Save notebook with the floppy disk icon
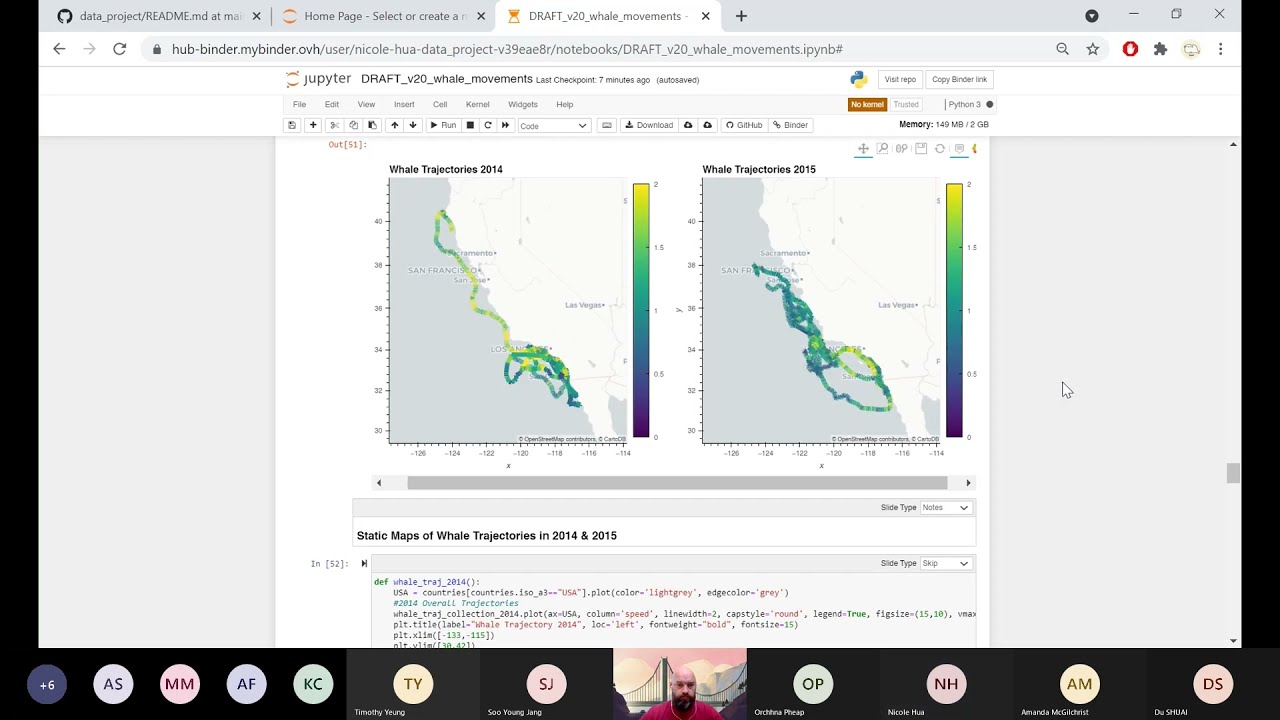 click(292, 125)
